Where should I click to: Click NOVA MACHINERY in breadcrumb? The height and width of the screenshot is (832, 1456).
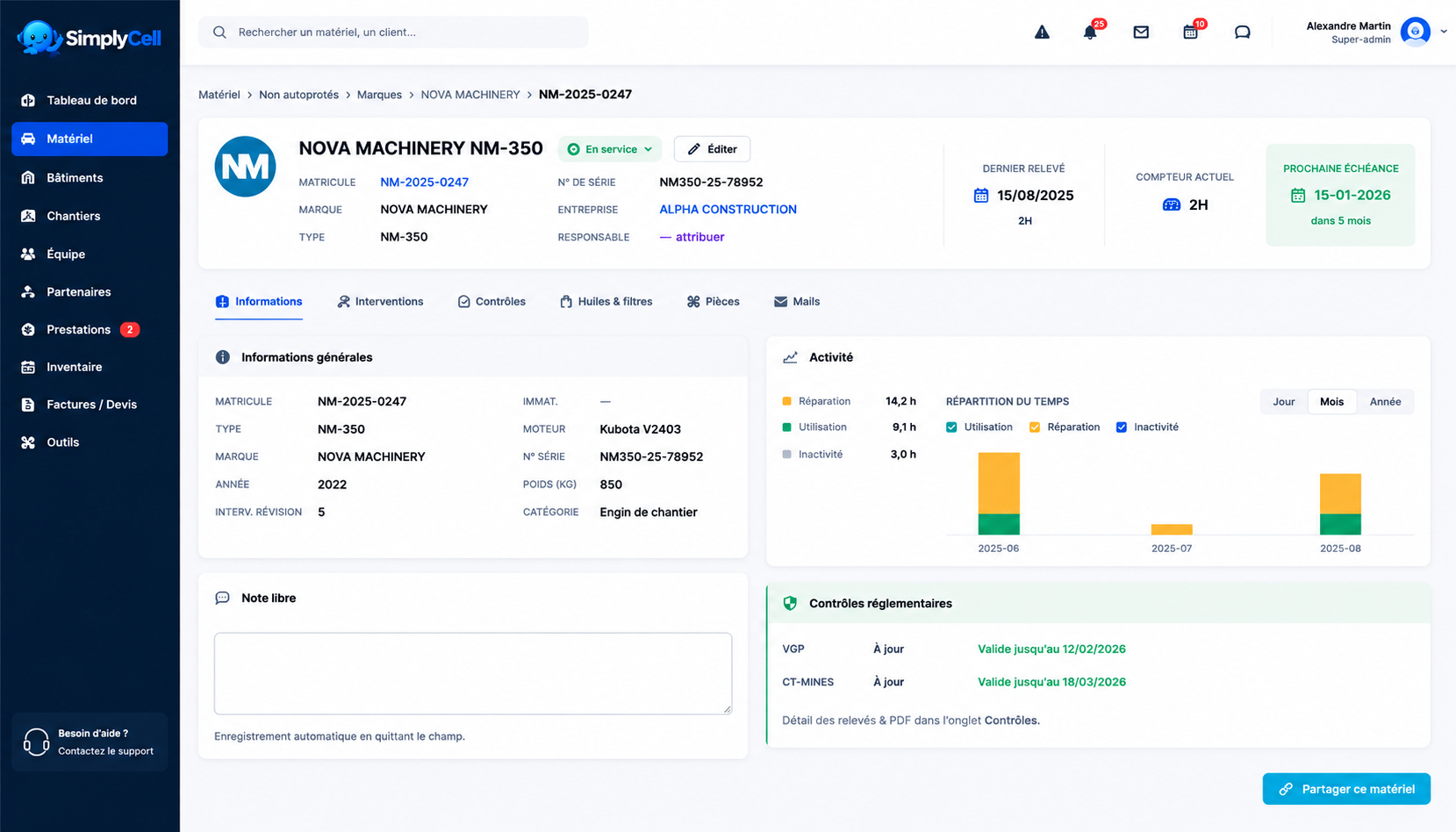[470, 95]
